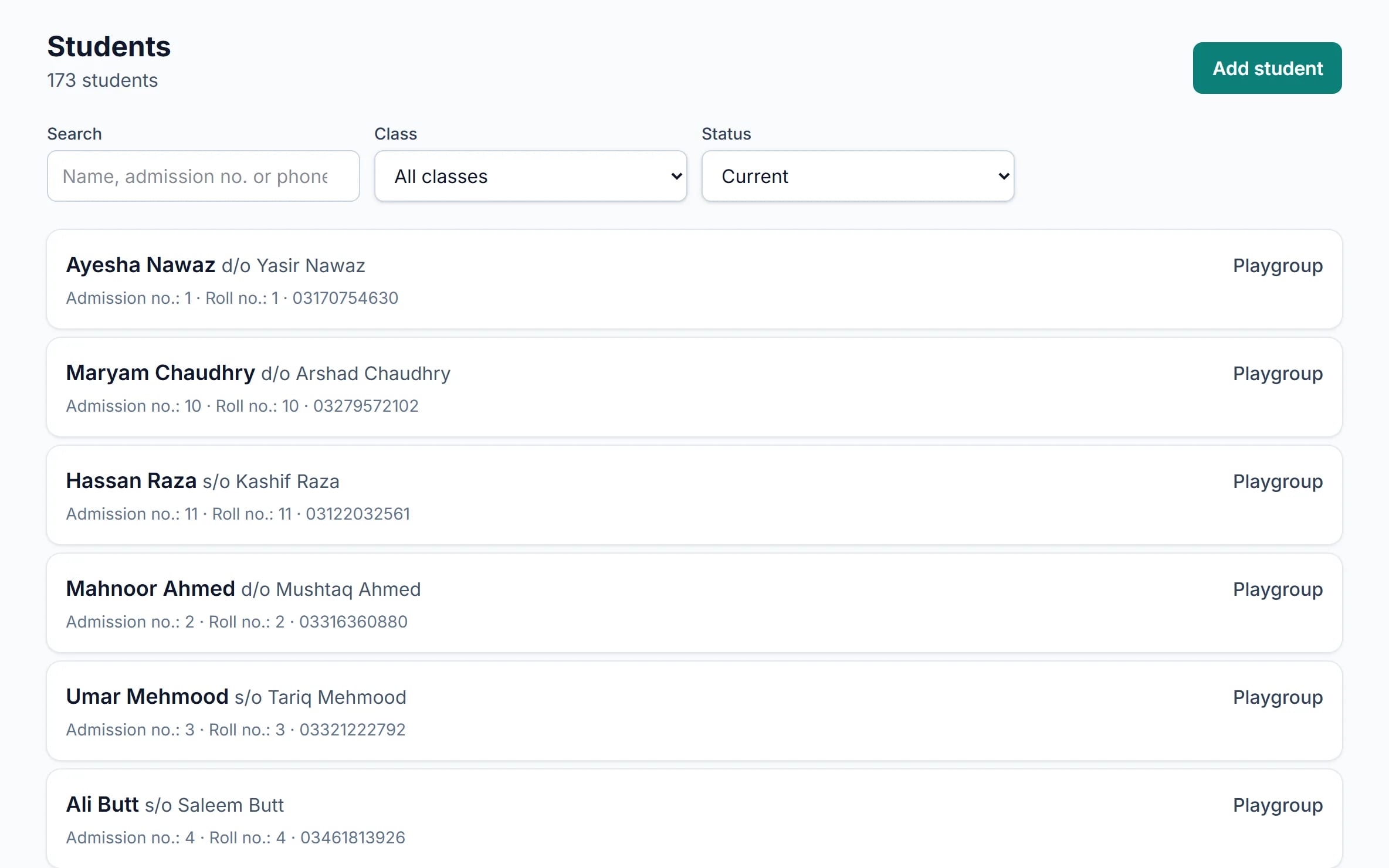The image size is (1389, 868).
Task: Click father name s/o Kashif Raza
Action: [x=271, y=482]
